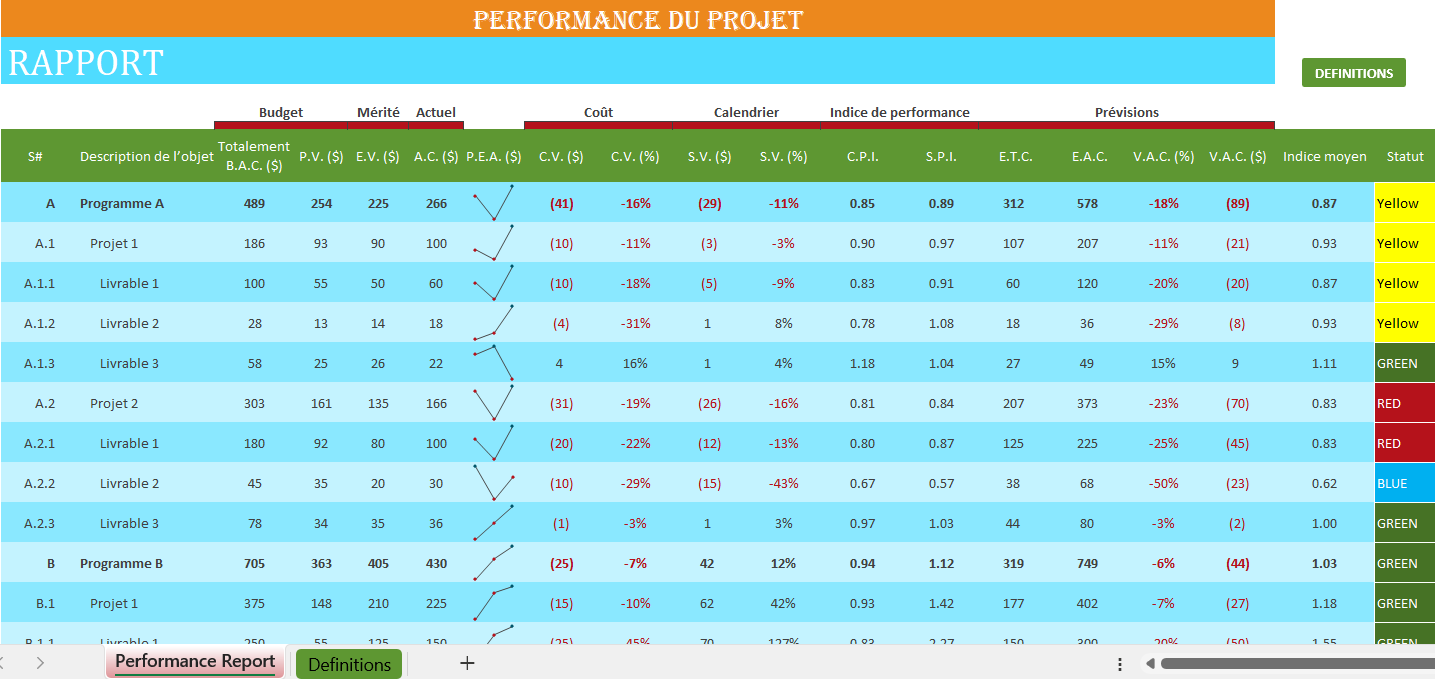
Task: Switch to the Performance Report sheet tab
Action: [x=195, y=662]
